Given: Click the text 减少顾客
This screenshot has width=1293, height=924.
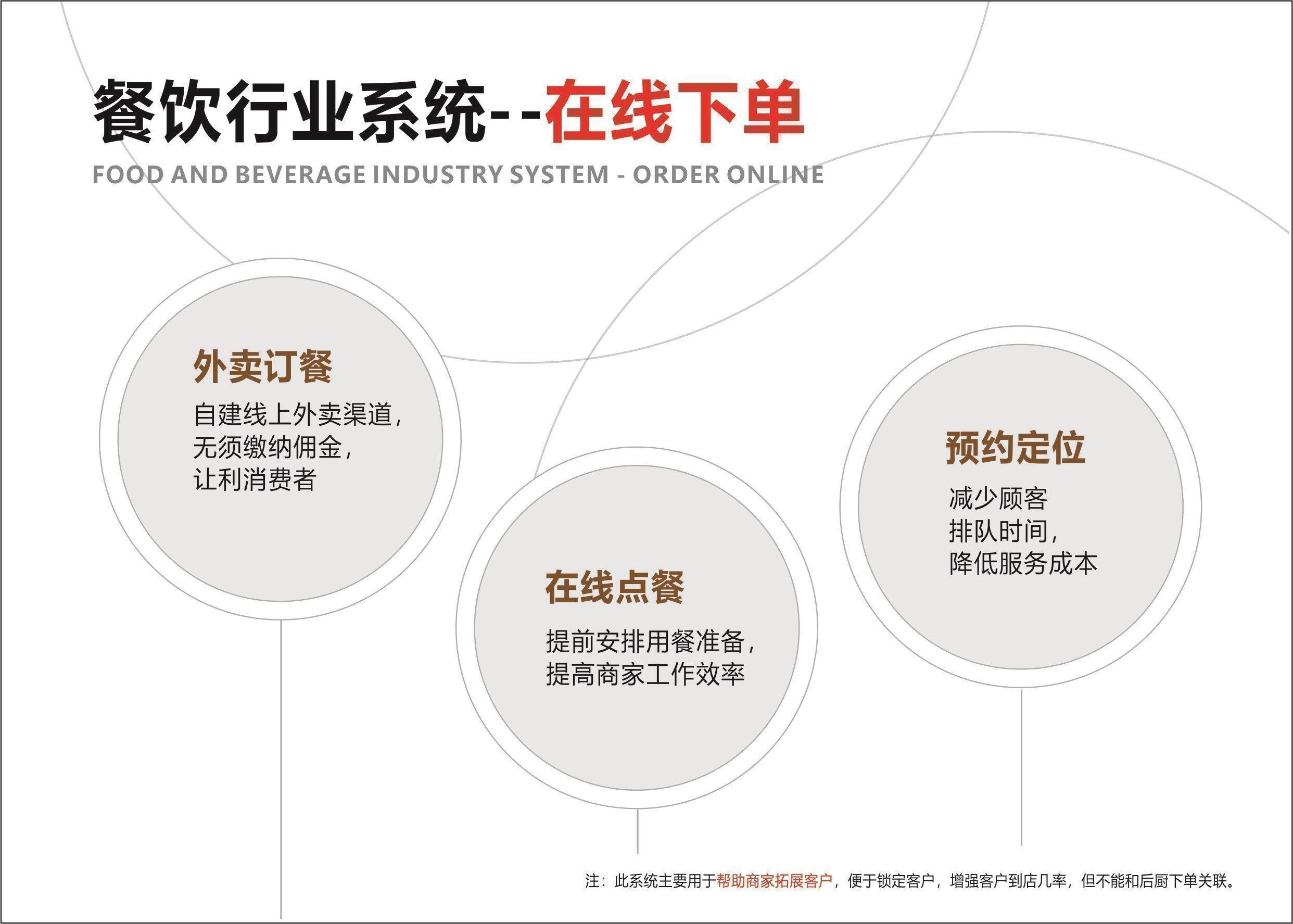Looking at the screenshot, I should [x=998, y=499].
